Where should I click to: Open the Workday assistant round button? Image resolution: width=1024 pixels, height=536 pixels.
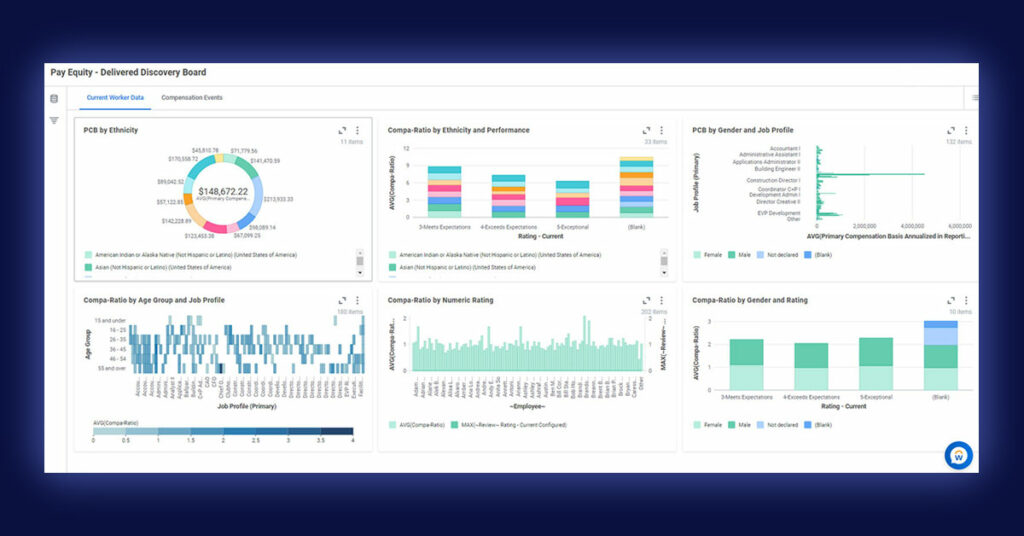[x=959, y=455]
